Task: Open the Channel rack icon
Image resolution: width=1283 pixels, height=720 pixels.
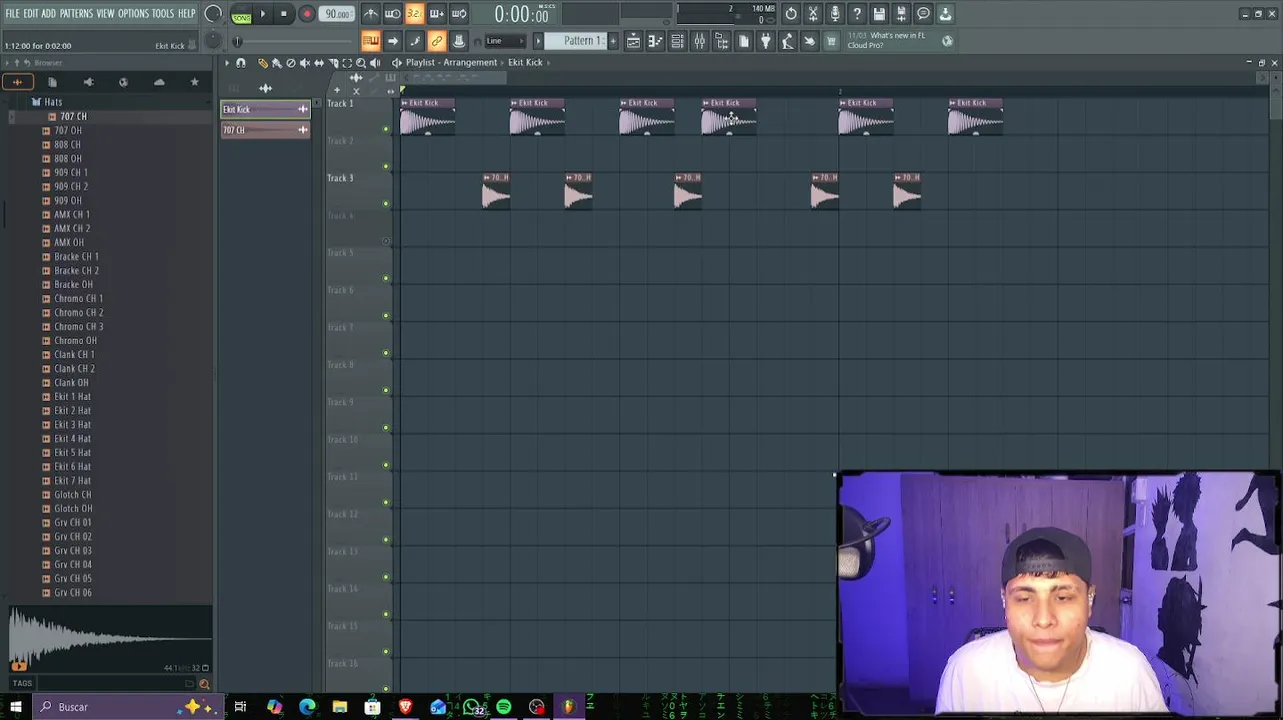Action: [x=677, y=41]
